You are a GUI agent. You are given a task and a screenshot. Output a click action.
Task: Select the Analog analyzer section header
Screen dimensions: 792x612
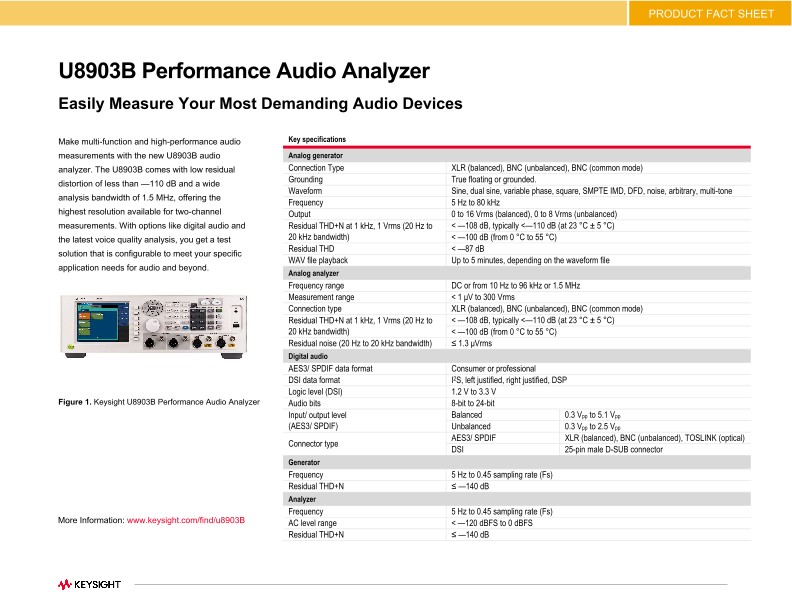(517, 273)
